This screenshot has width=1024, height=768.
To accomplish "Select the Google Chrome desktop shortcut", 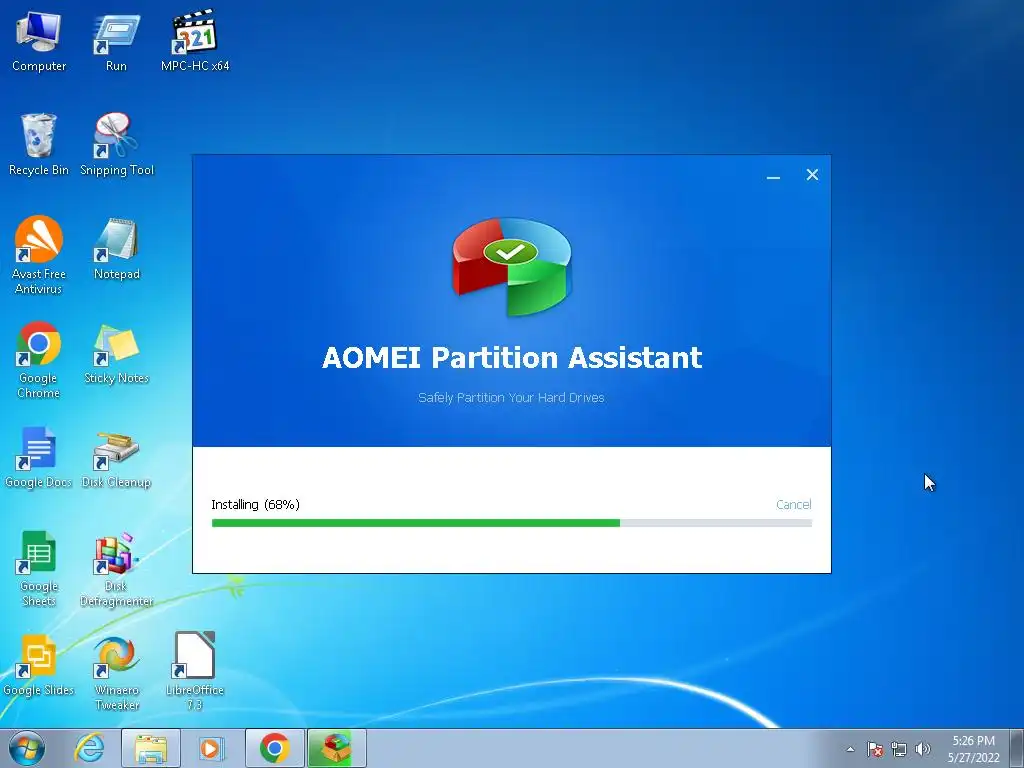I will coord(39,360).
